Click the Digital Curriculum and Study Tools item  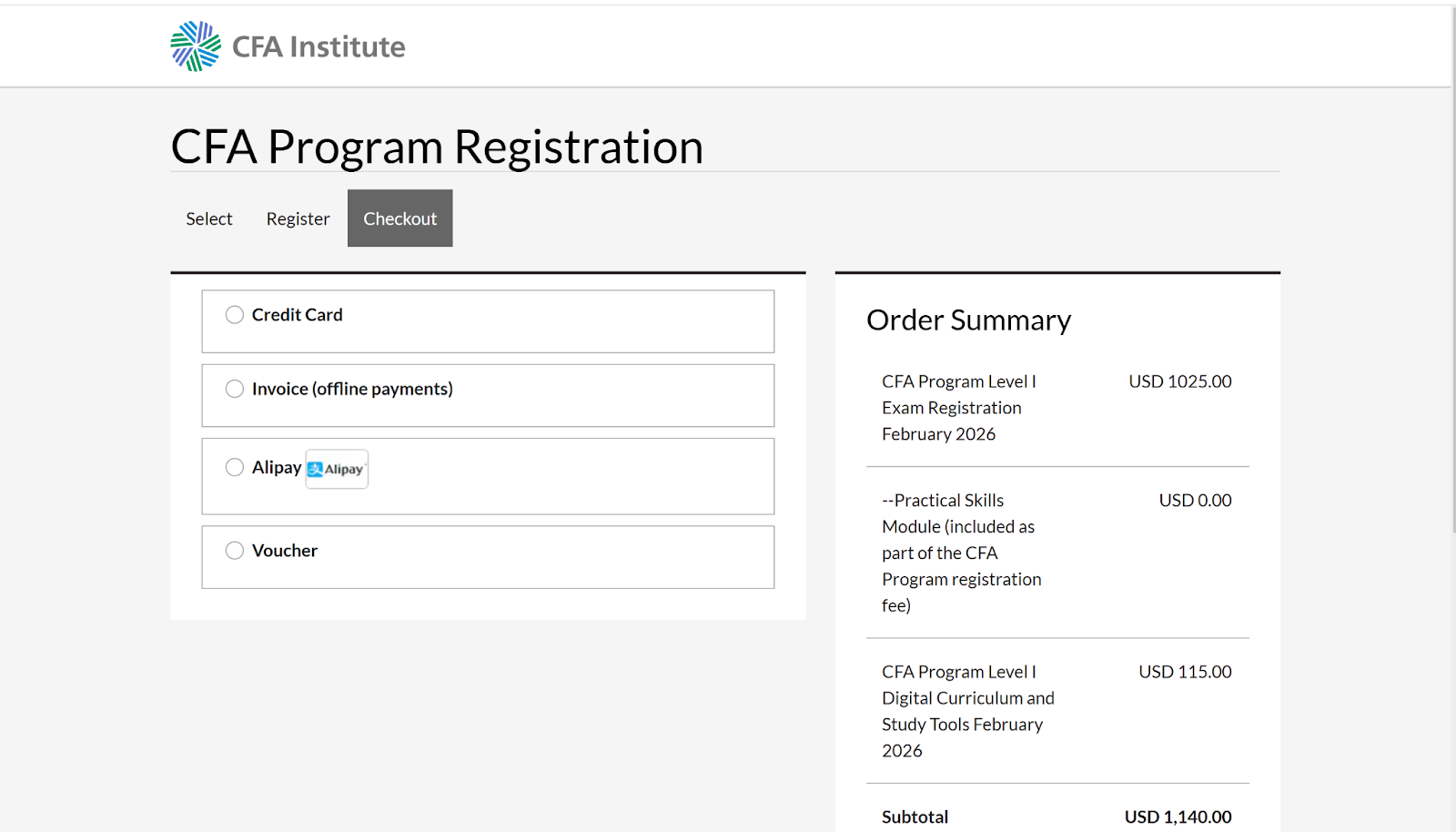pyautogui.click(x=968, y=711)
